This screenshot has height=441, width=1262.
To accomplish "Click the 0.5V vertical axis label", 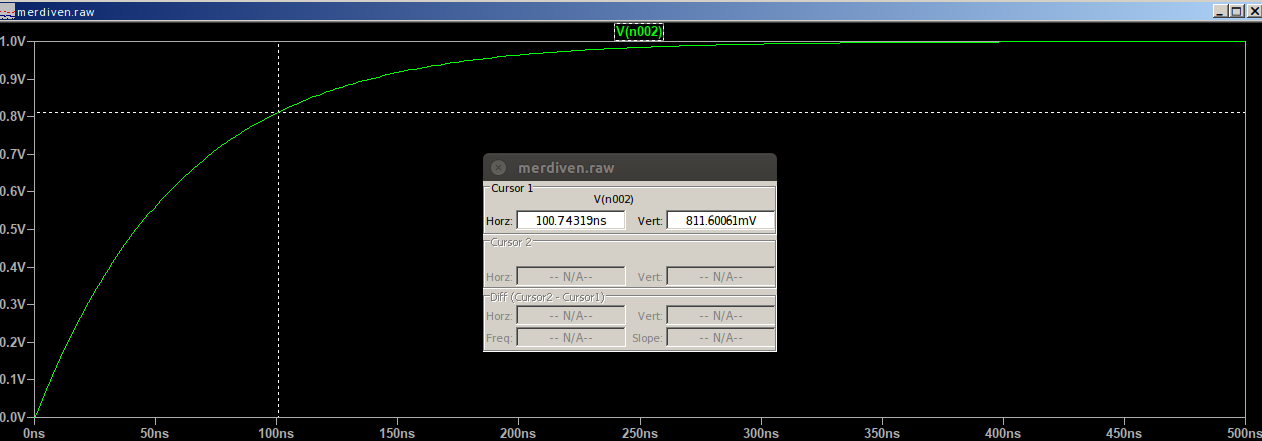I will click(12, 229).
